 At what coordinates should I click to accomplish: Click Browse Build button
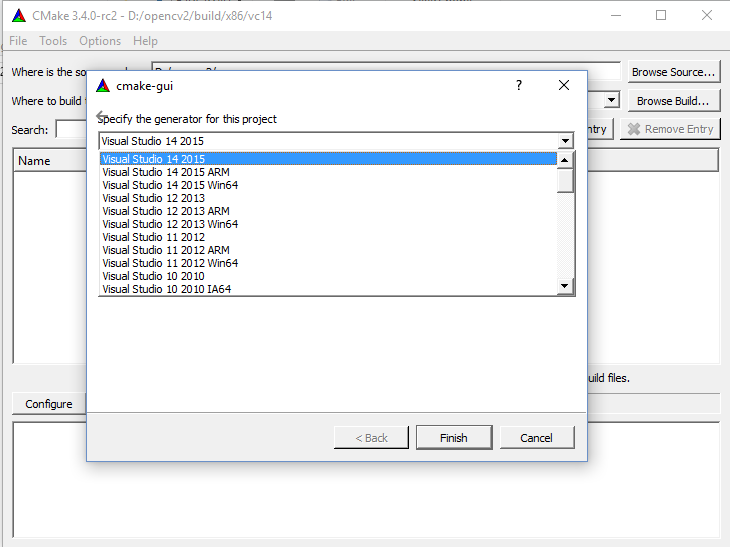tap(674, 101)
